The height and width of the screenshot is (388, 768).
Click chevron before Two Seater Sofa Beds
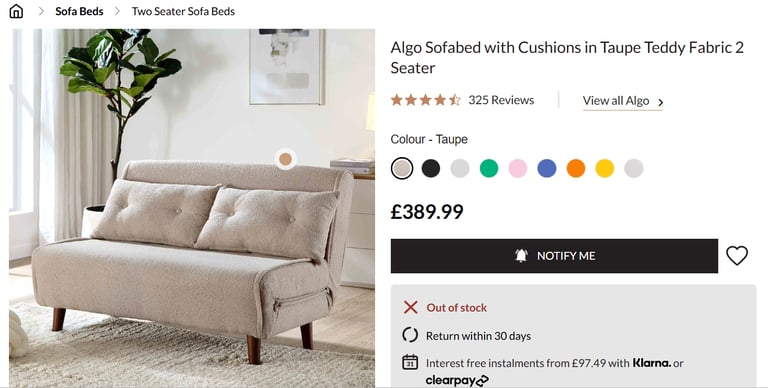(x=117, y=11)
